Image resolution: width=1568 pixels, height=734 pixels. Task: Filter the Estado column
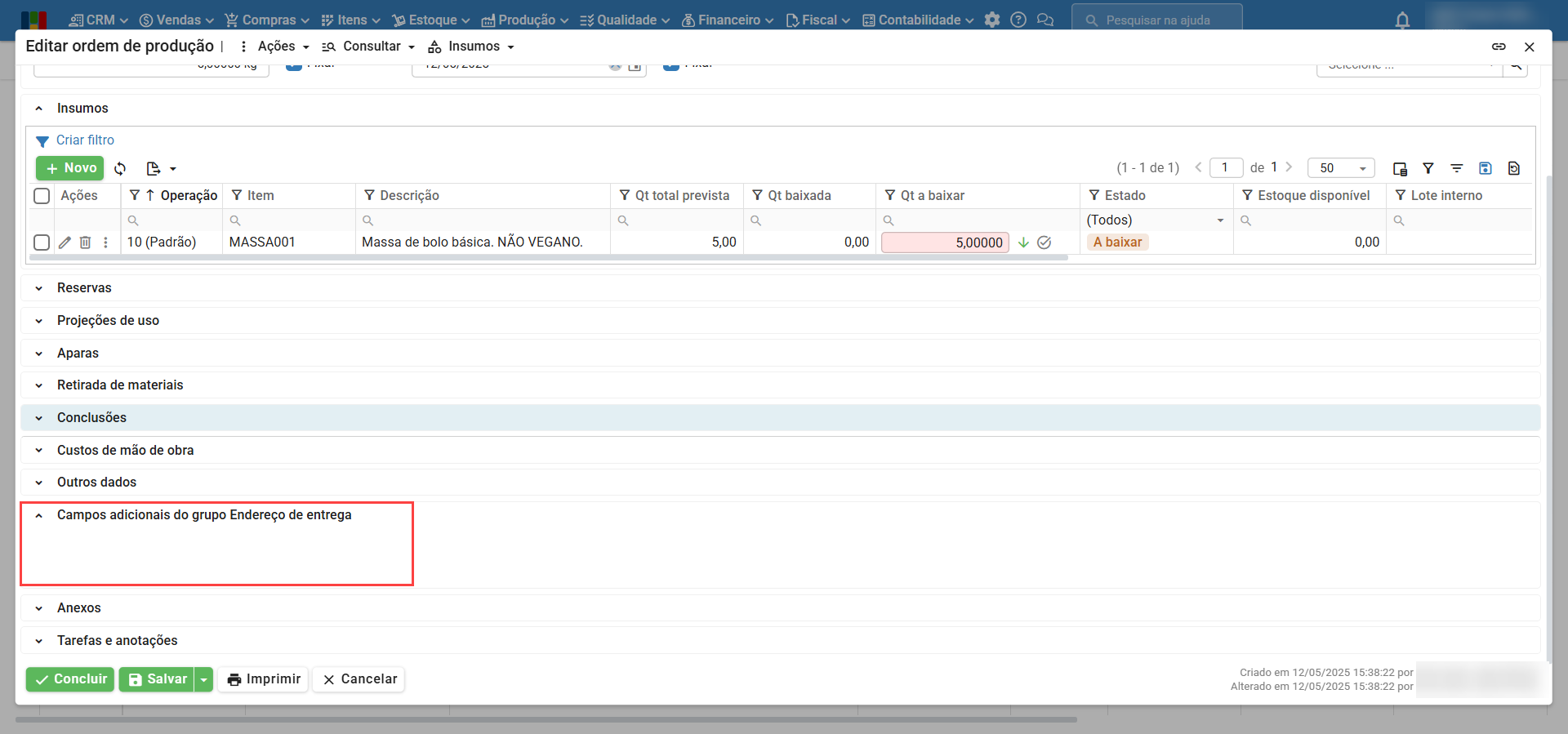point(1094,195)
